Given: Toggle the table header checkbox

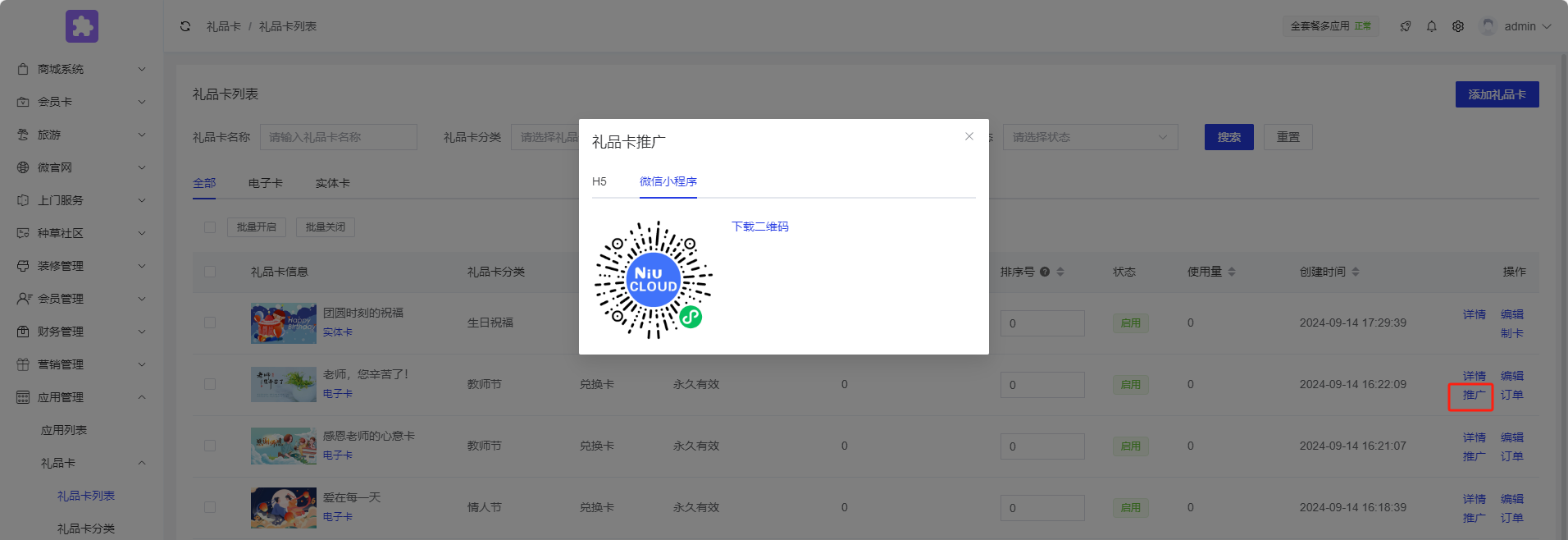Looking at the screenshot, I should tap(210, 272).
